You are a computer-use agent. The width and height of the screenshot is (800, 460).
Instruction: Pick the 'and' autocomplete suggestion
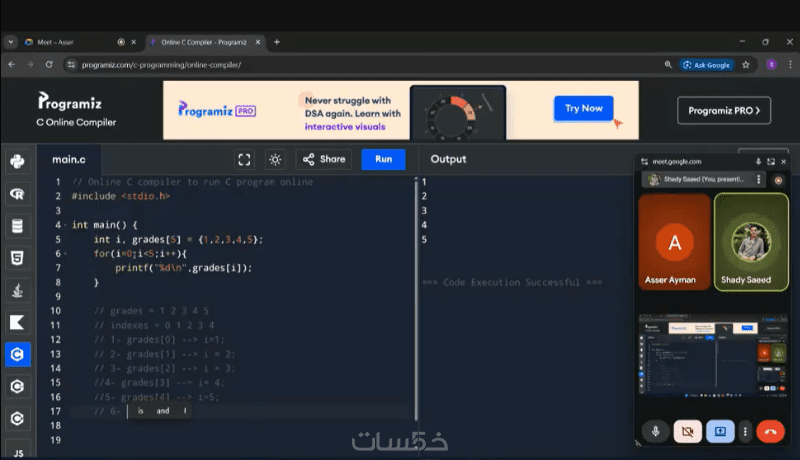pyautogui.click(x=163, y=411)
